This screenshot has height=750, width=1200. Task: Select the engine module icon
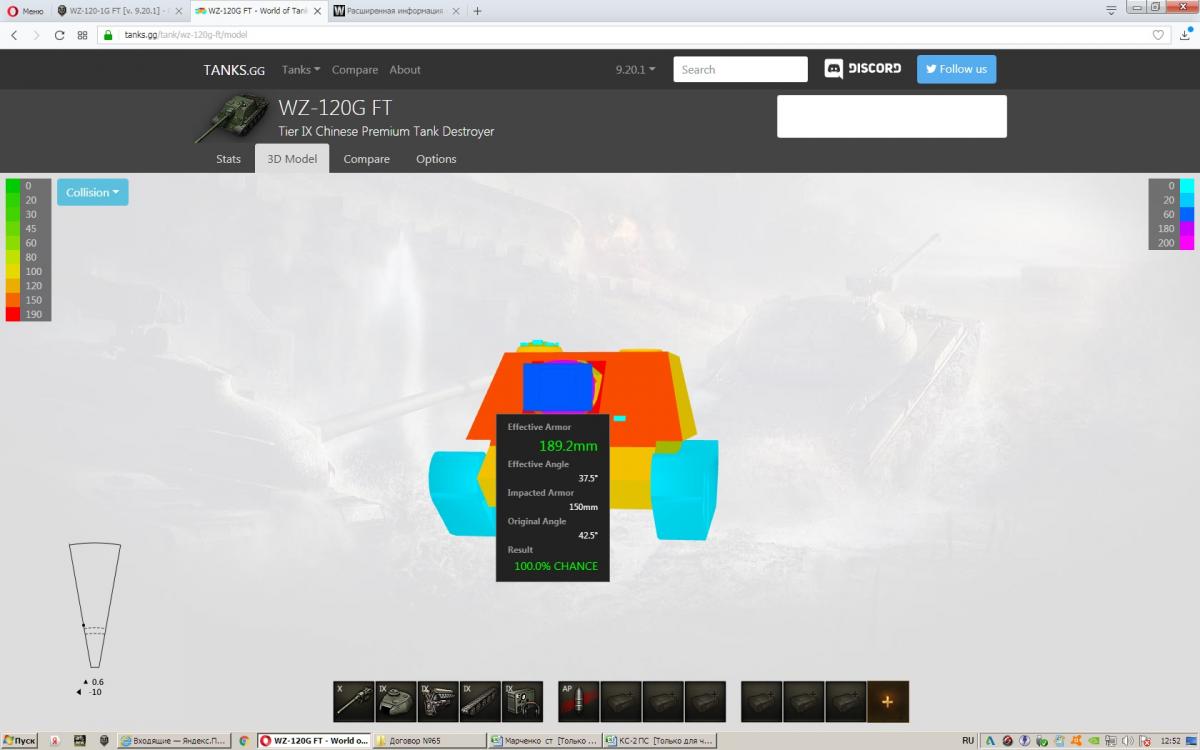tap(437, 701)
